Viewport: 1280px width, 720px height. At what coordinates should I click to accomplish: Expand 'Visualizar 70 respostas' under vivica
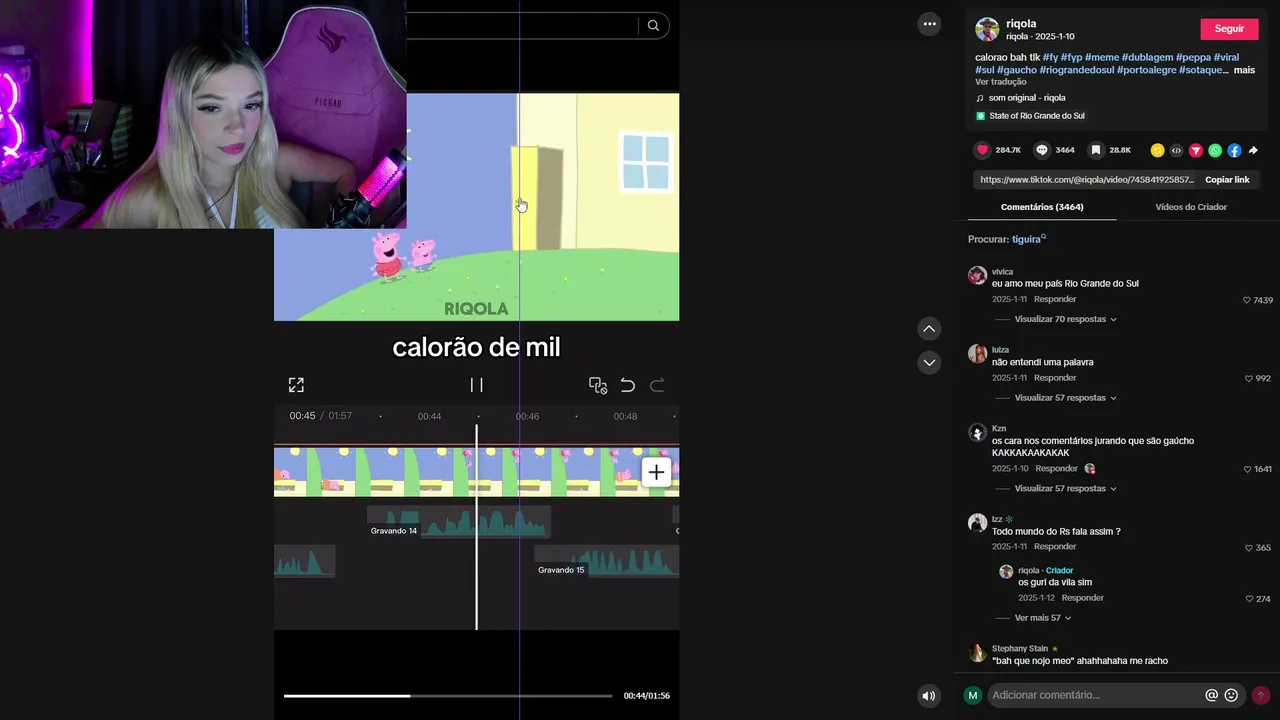[x=1065, y=319]
